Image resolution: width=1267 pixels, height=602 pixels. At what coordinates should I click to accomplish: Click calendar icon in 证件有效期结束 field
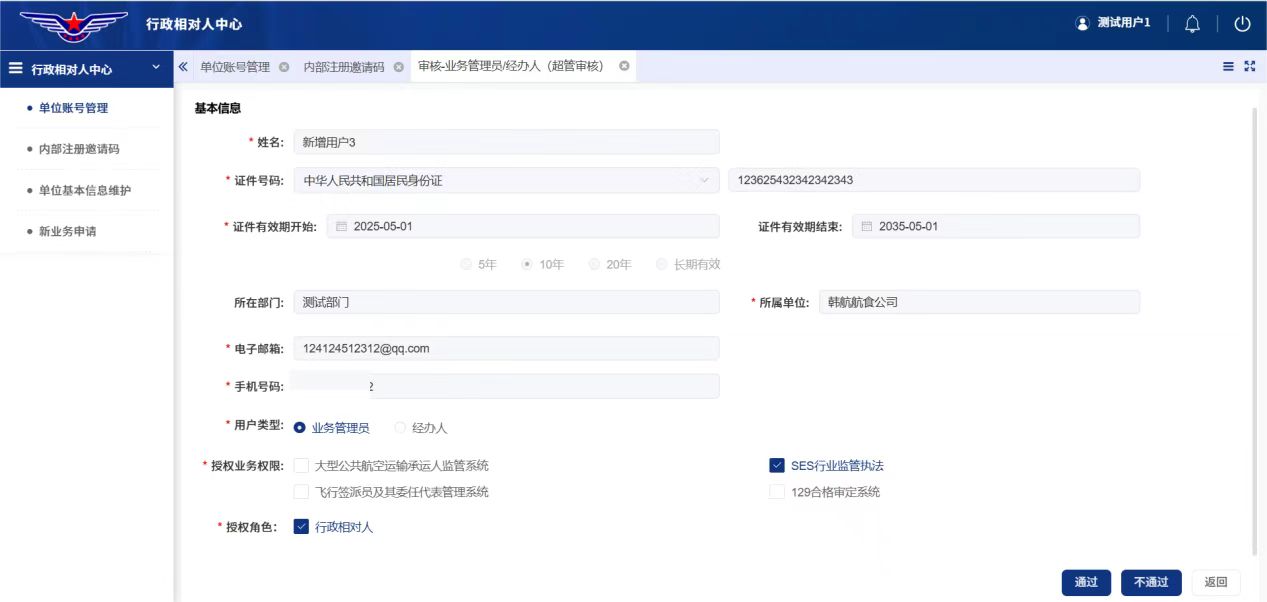[867, 226]
